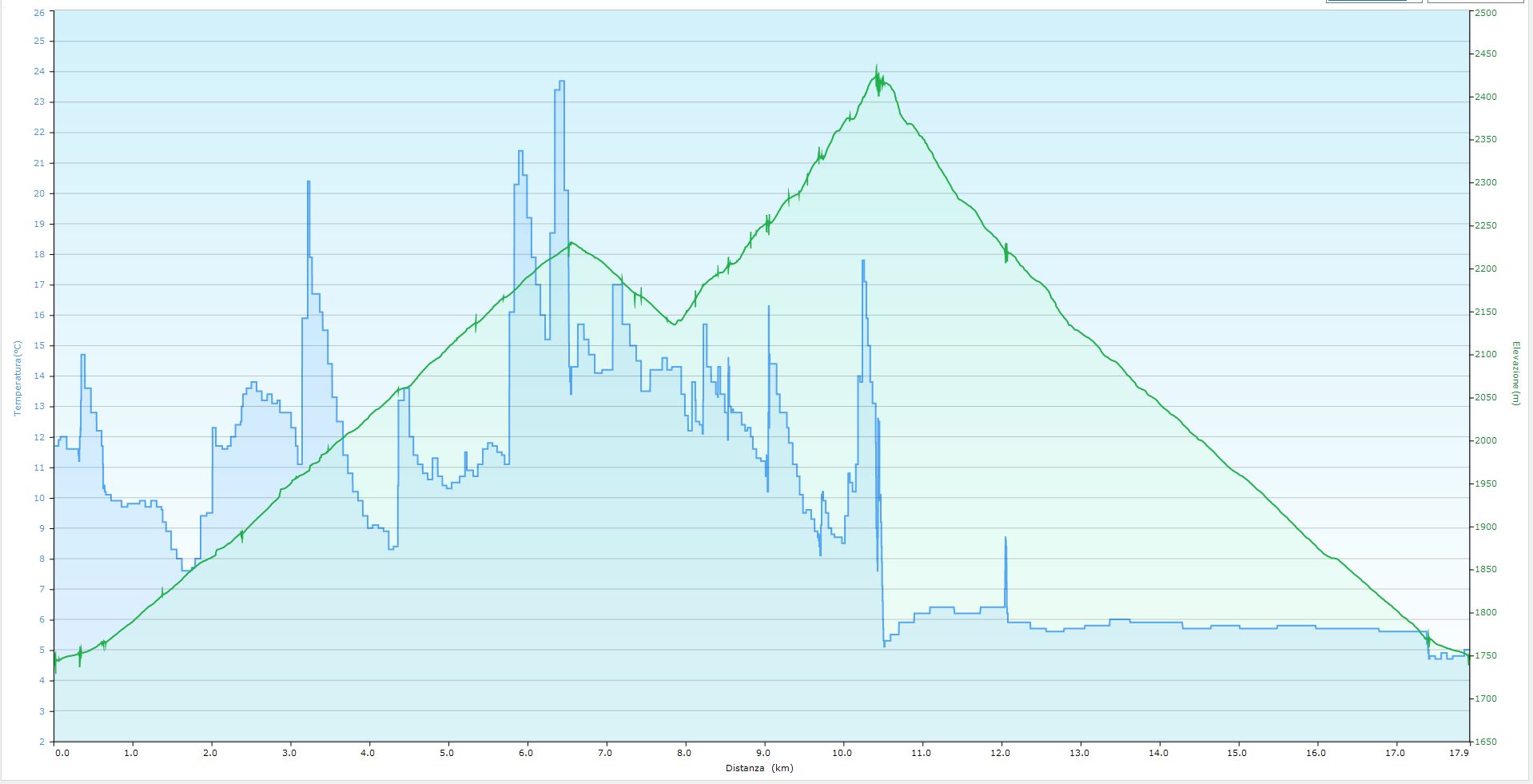
Task: Click the Temperatura (°C) axis title
Action: coord(18,378)
